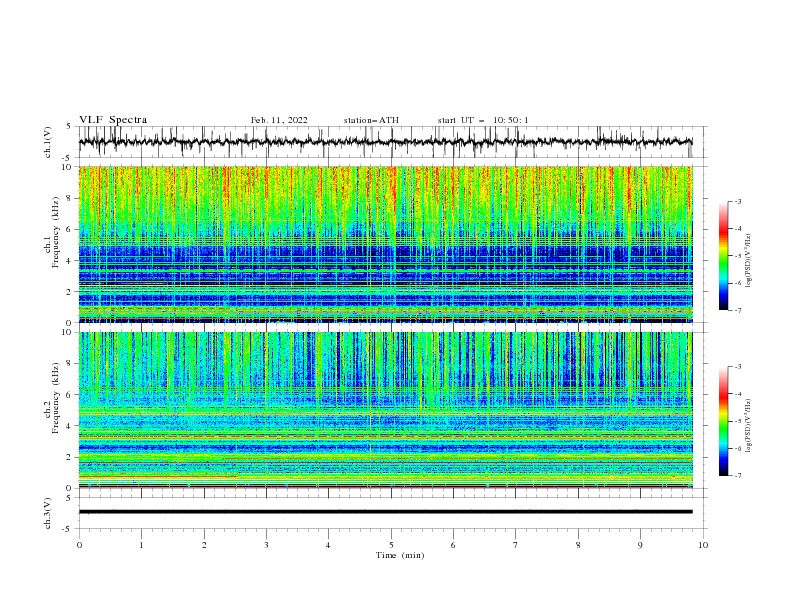The width and height of the screenshot is (792, 612).
Task: Click the ch.3 voltage trace bar
Action: coord(385,512)
